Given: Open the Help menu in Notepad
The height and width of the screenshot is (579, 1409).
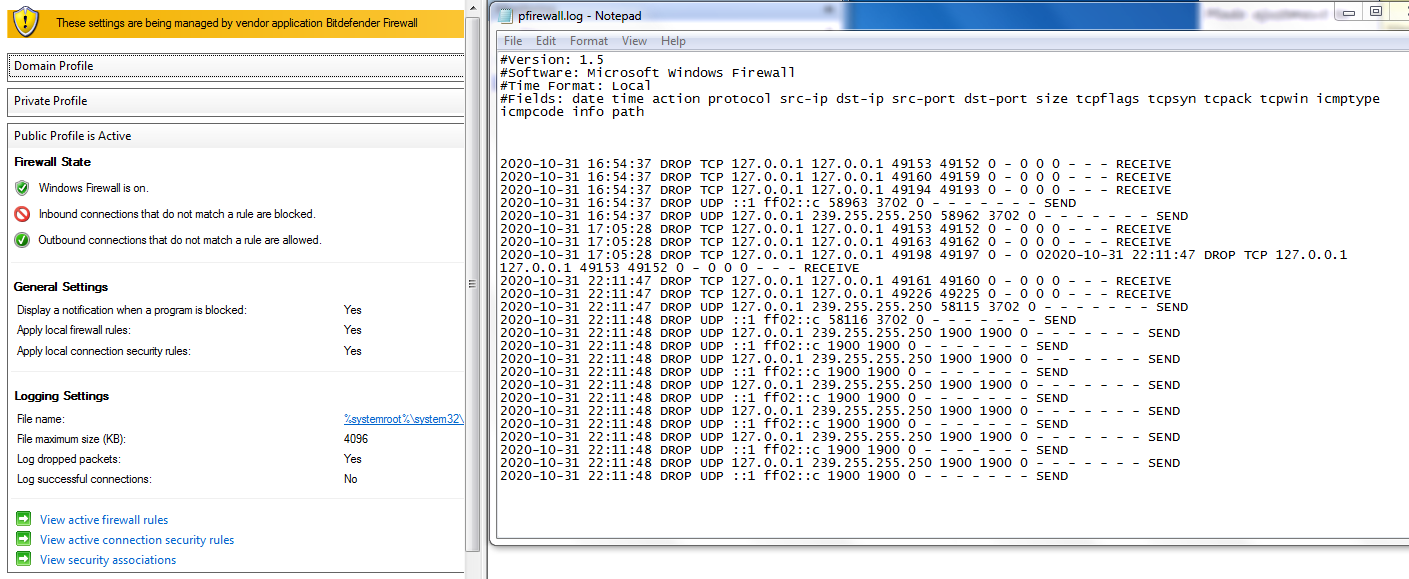Looking at the screenshot, I should point(674,41).
